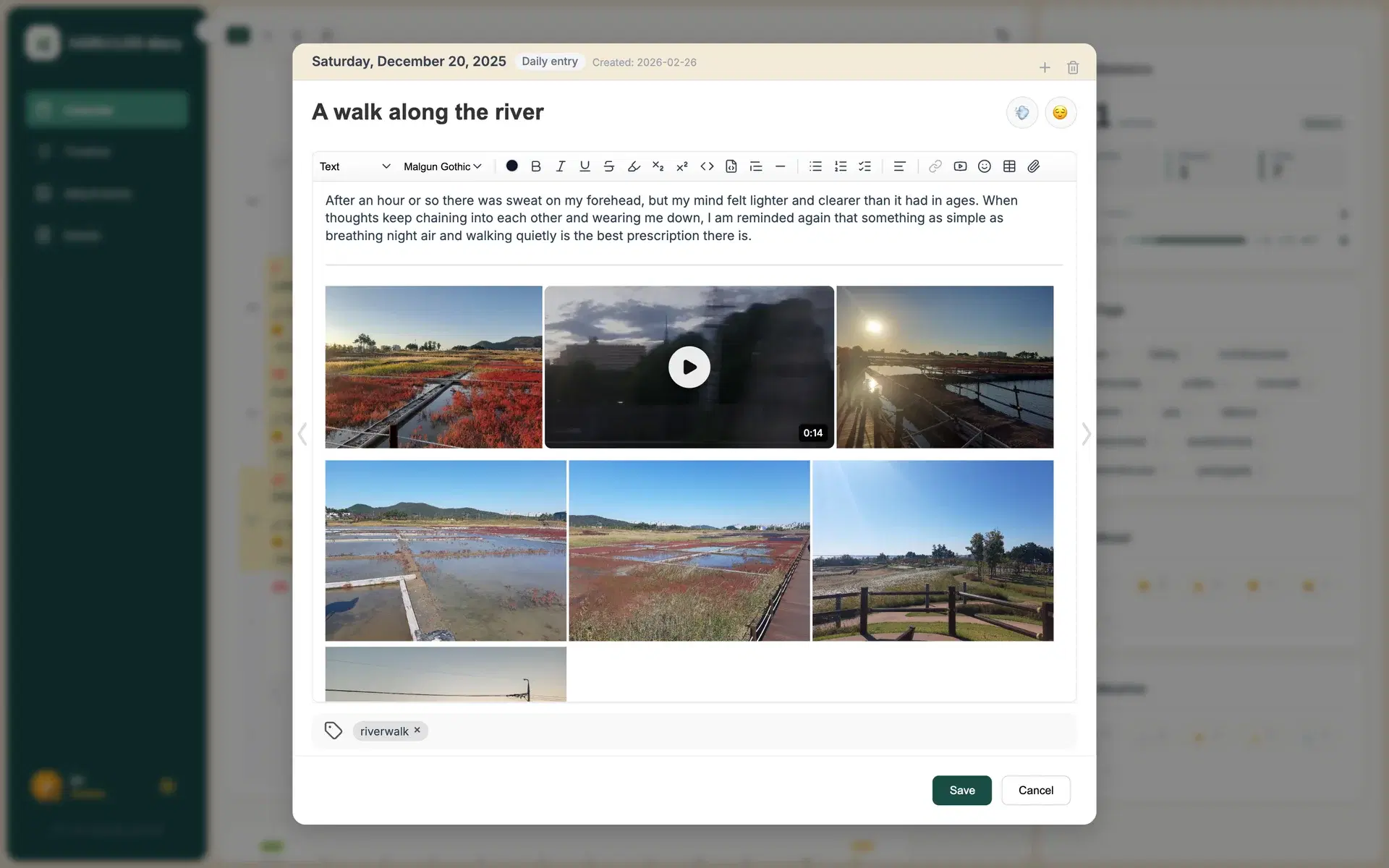Insert a code block

pyautogui.click(x=731, y=166)
